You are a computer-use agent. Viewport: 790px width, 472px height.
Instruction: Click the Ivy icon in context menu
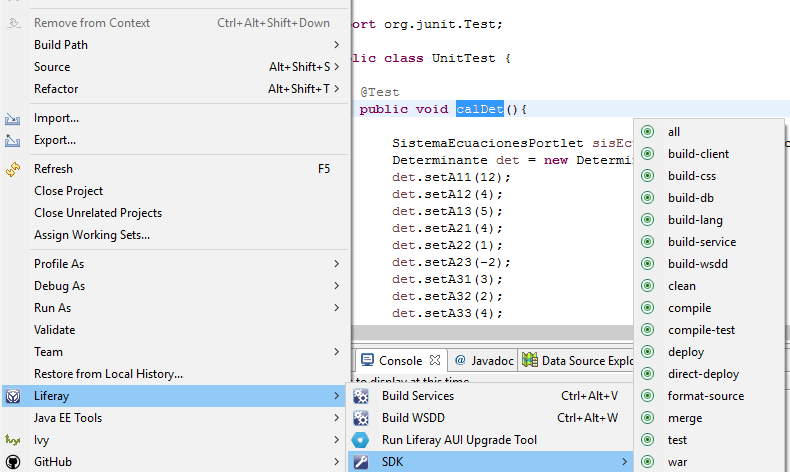tap(13, 440)
